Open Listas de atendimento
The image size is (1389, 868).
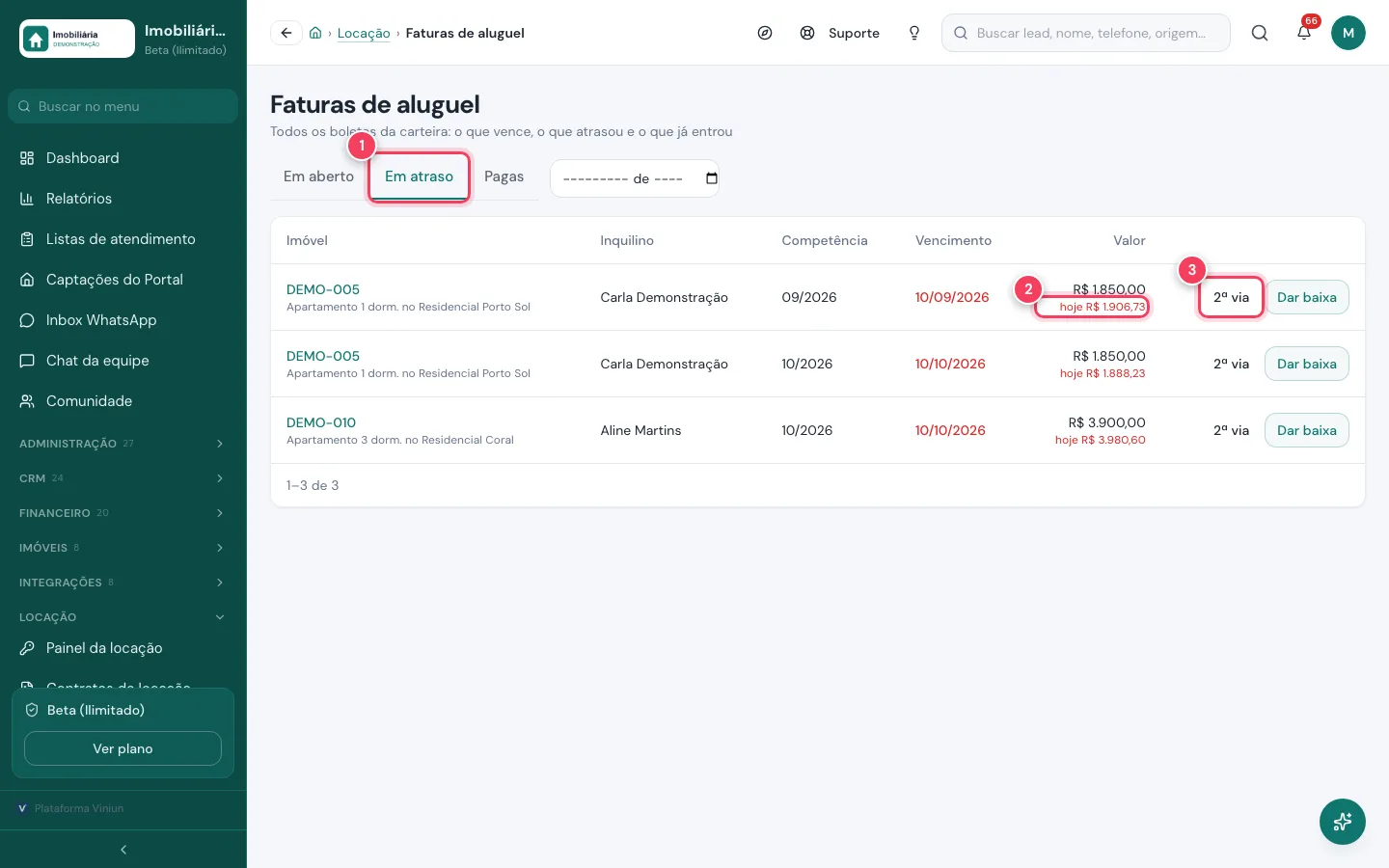point(123,239)
